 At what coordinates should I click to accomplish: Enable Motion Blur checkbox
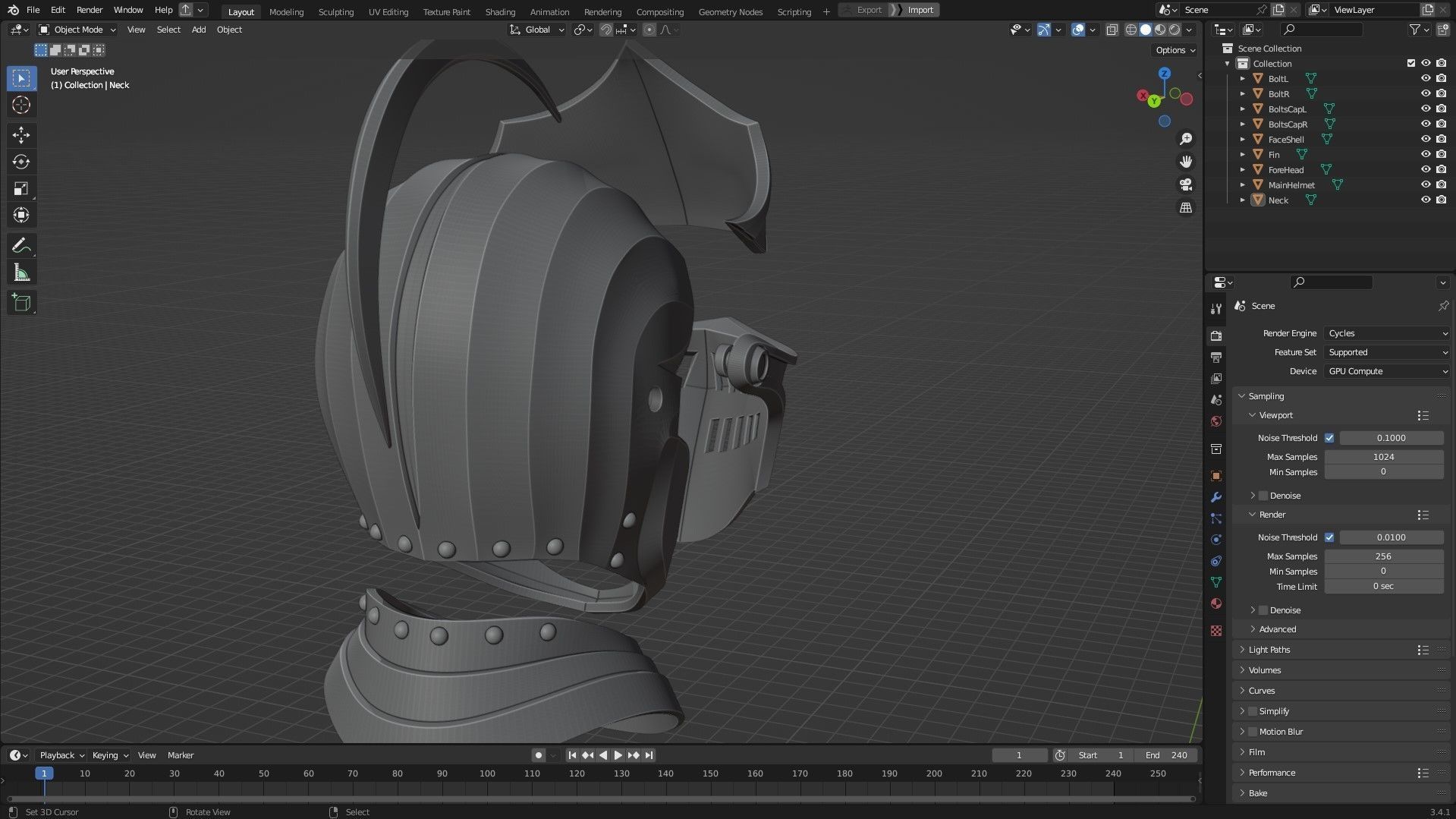pos(1253,732)
